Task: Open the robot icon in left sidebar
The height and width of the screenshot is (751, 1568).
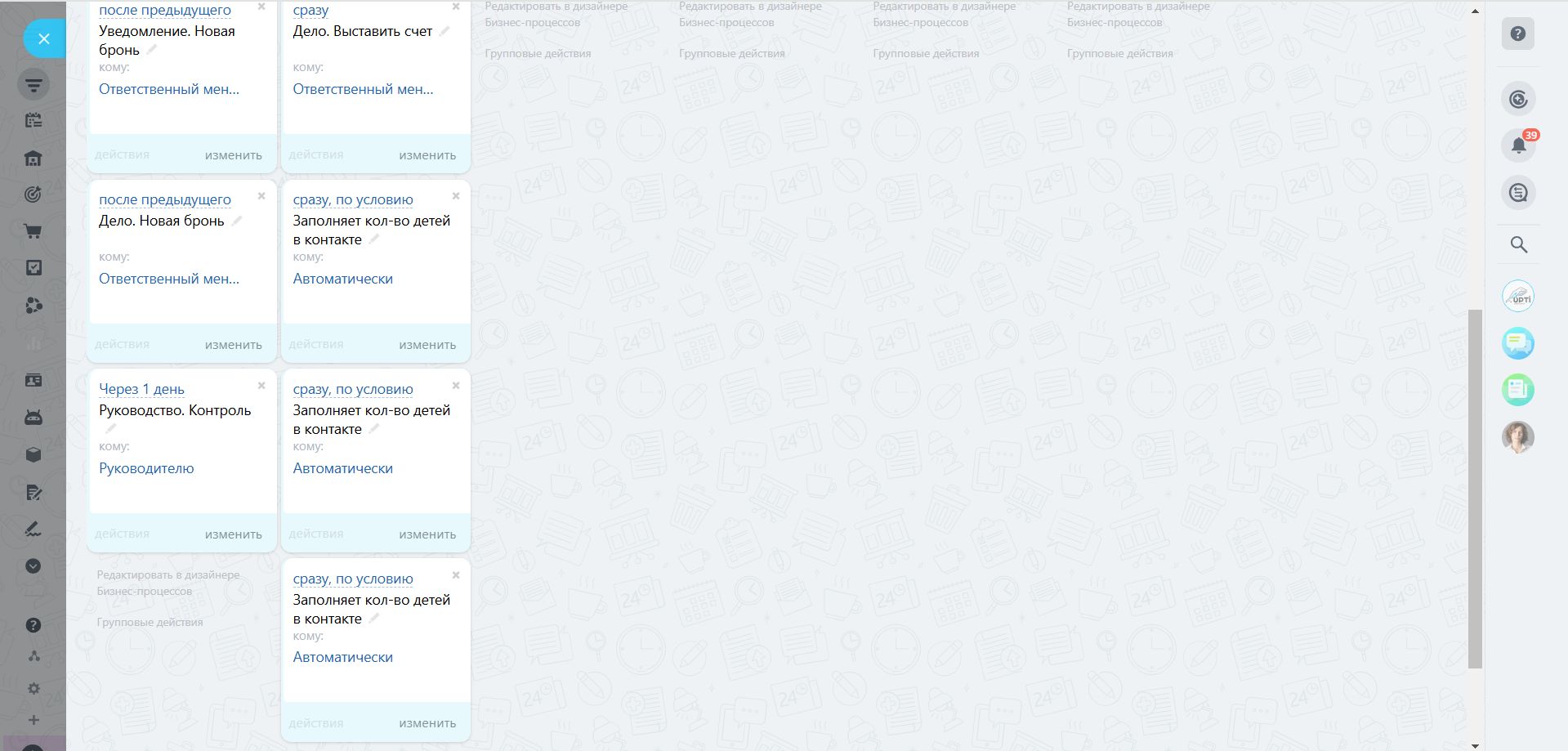Action: tap(34, 418)
